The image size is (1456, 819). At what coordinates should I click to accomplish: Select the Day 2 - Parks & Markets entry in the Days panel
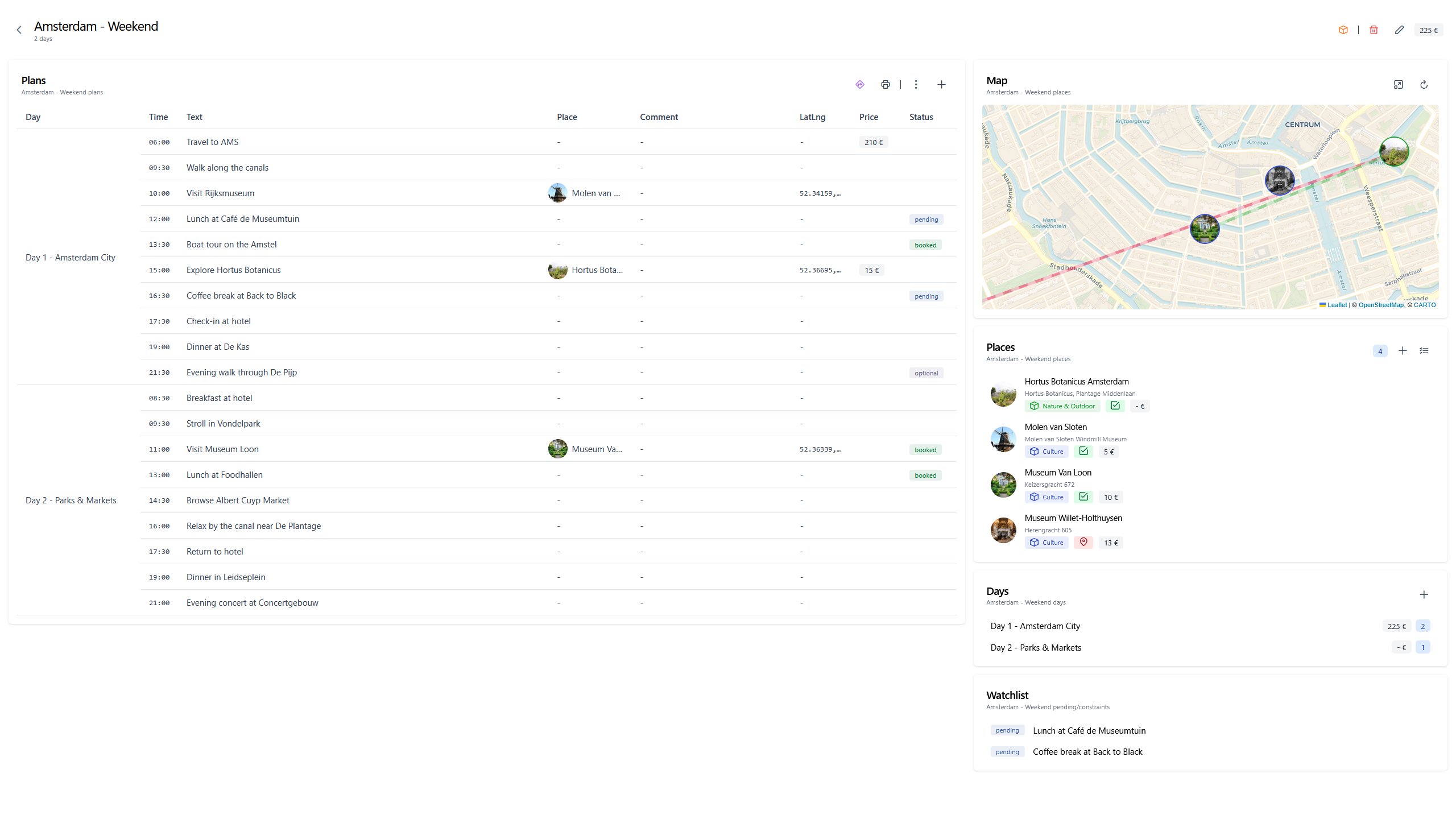click(x=1036, y=648)
